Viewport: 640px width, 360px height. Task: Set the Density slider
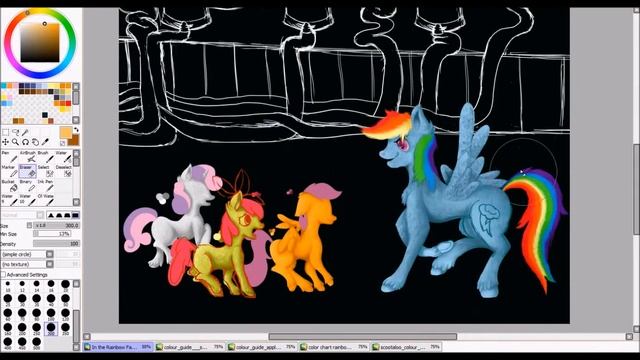(56, 244)
